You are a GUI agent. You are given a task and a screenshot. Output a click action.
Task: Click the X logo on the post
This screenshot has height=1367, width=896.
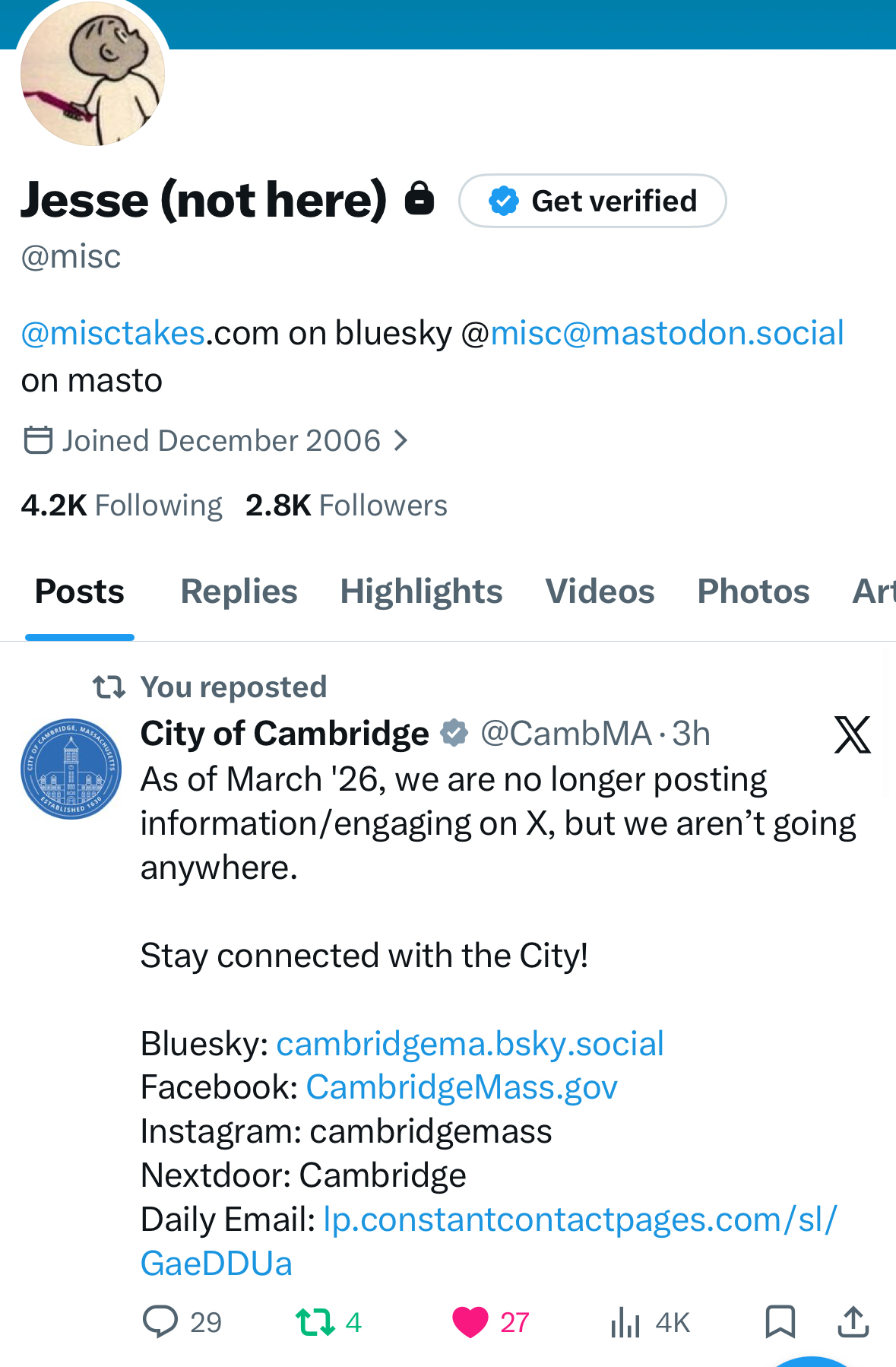tap(852, 734)
